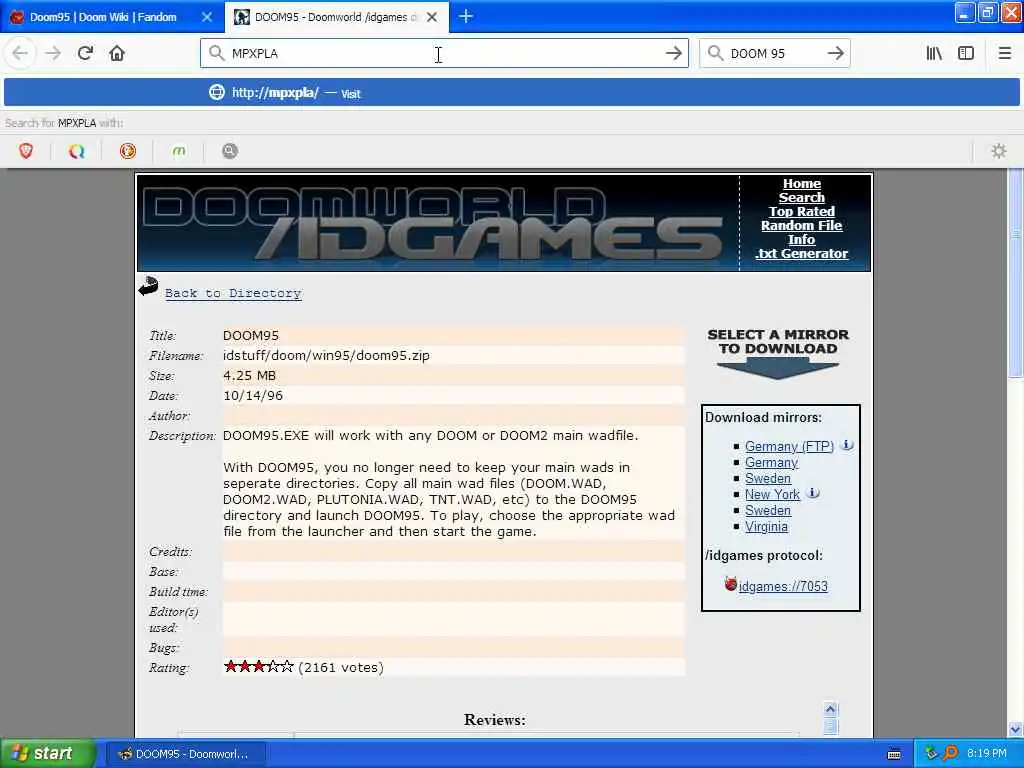Click the Reviews: heading
The height and width of the screenshot is (768, 1024).
(494, 720)
